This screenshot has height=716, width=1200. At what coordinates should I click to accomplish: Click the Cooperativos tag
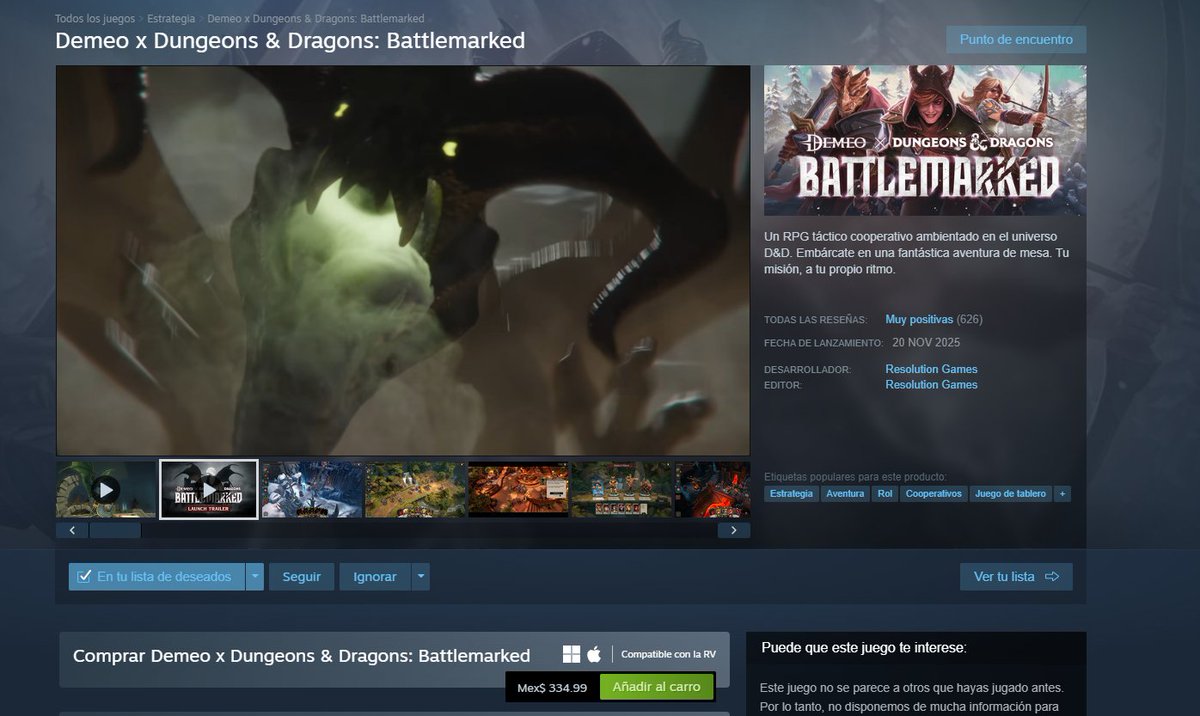click(x=933, y=494)
